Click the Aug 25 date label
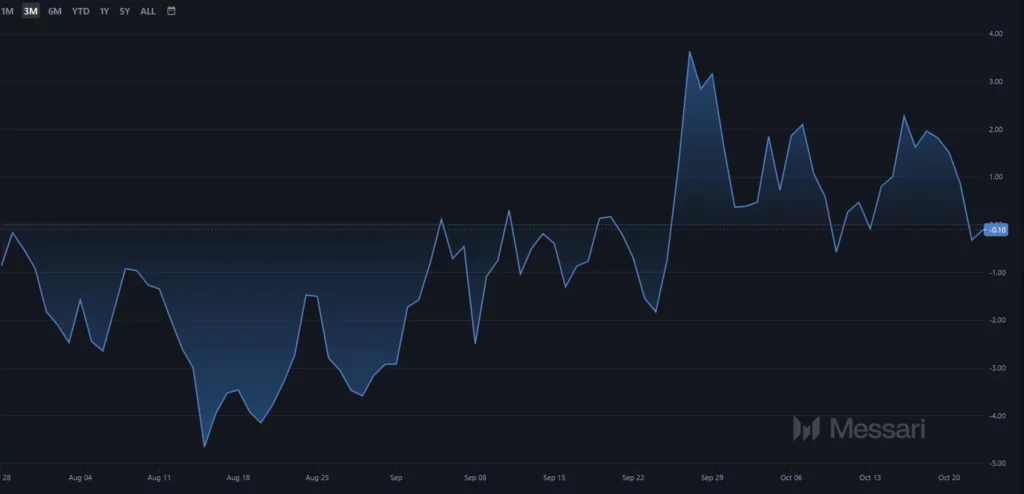This screenshot has width=1024, height=494. click(317, 478)
